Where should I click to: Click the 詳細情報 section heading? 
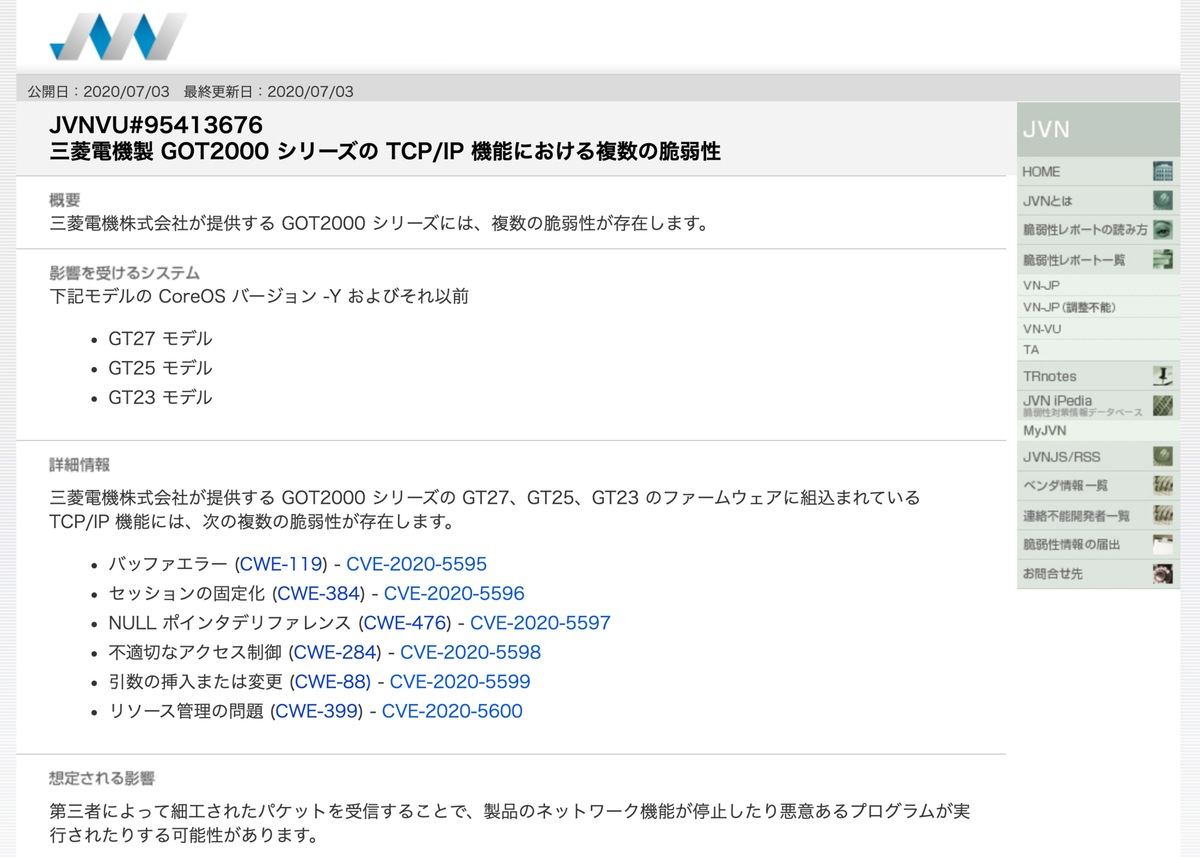80,464
